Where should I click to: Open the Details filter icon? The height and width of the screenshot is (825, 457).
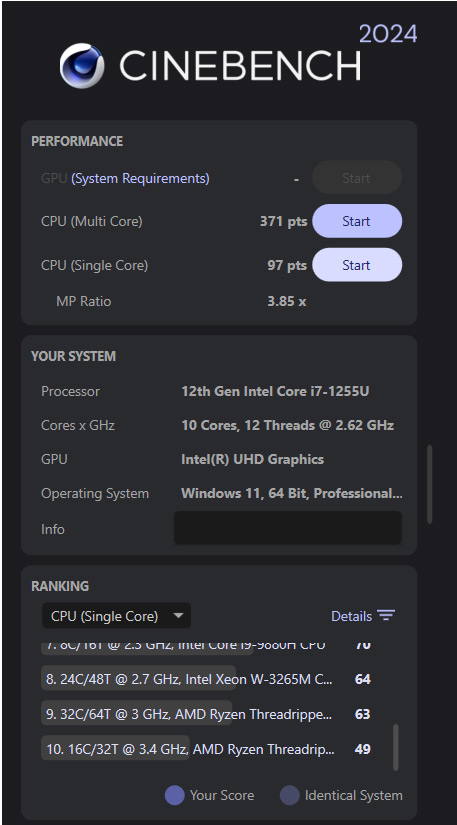click(386, 616)
